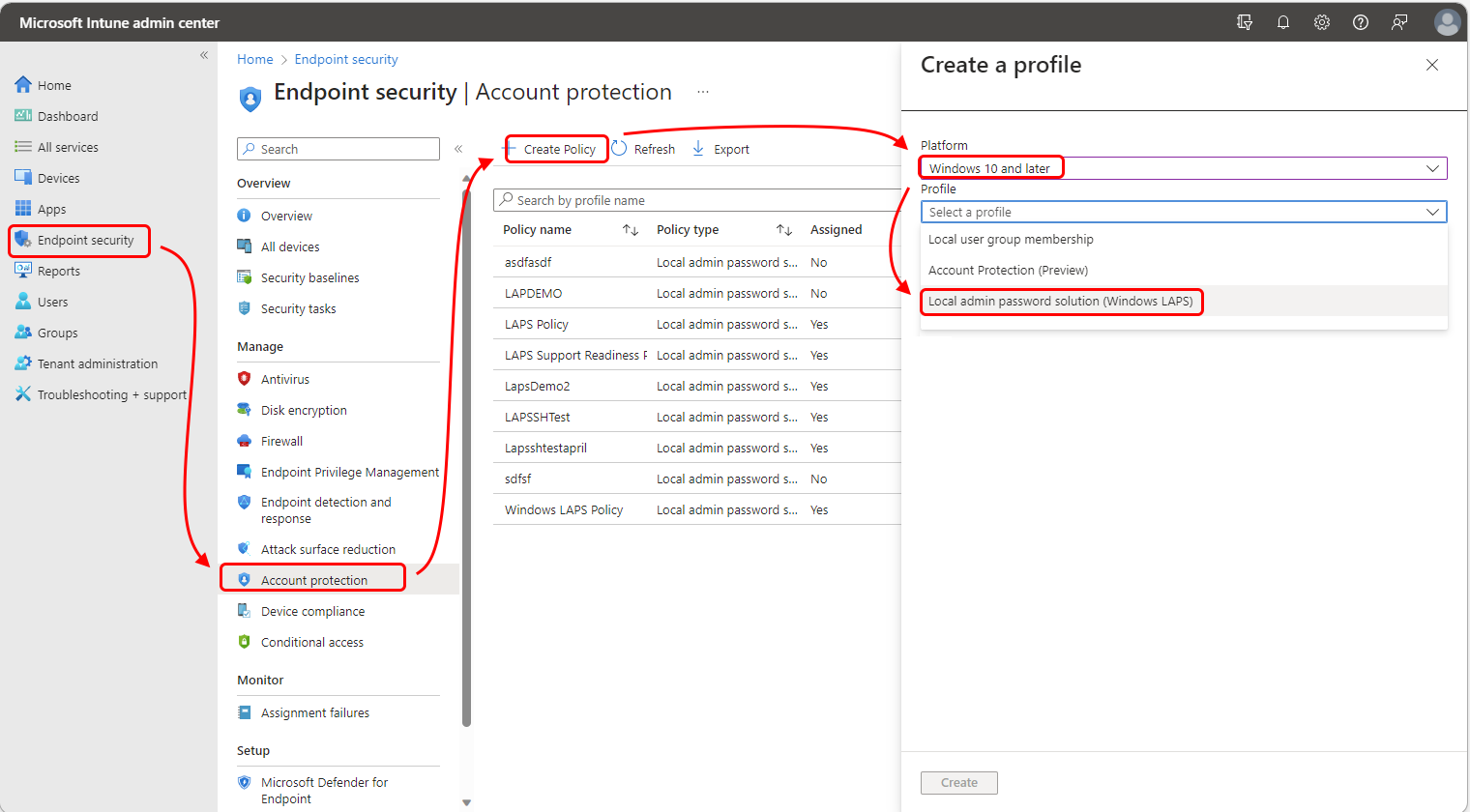Click the scroll down arrow of the menu pane
This screenshot has width=1470, height=812.
tap(467, 802)
